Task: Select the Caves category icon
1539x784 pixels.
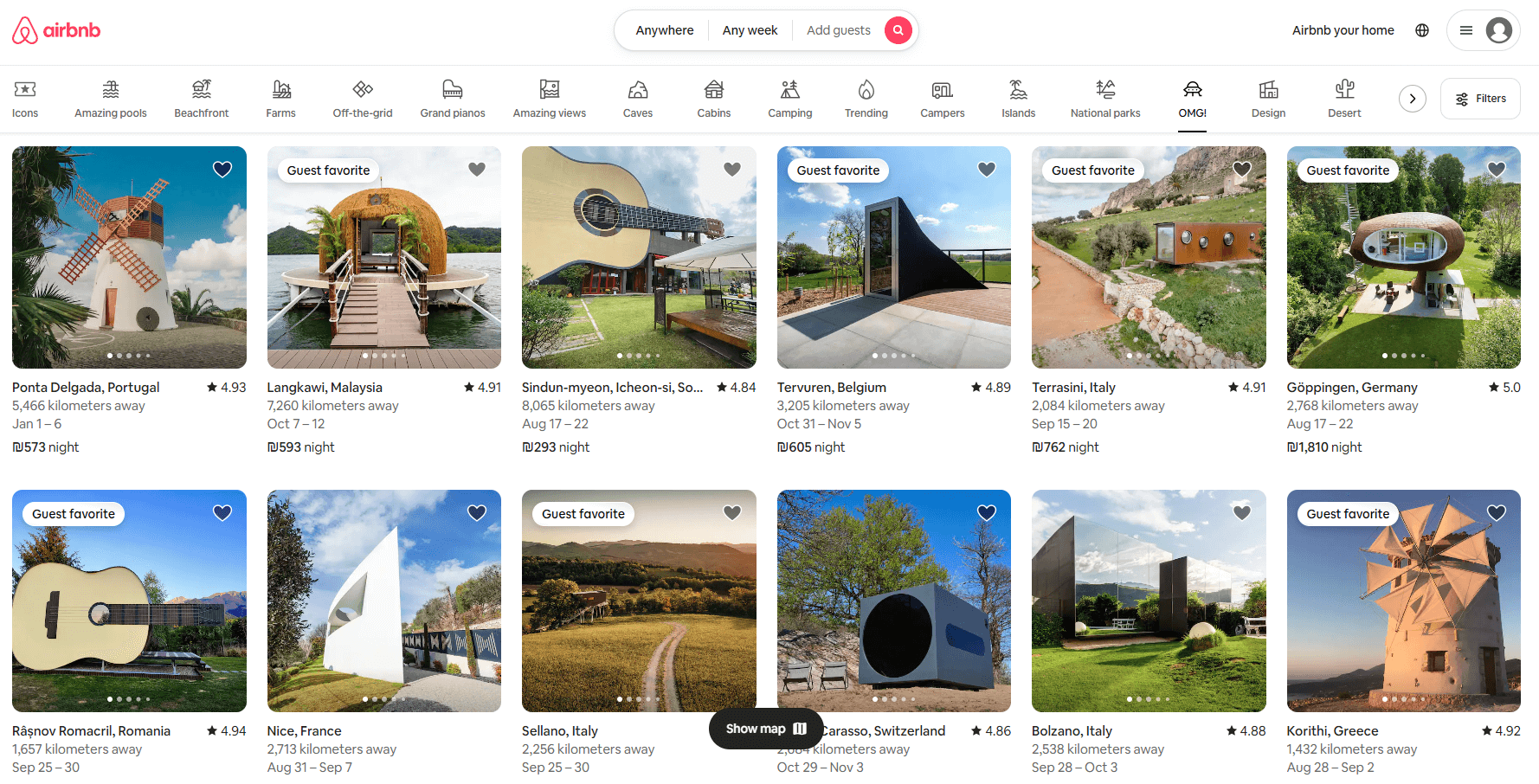Action: click(638, 98)
